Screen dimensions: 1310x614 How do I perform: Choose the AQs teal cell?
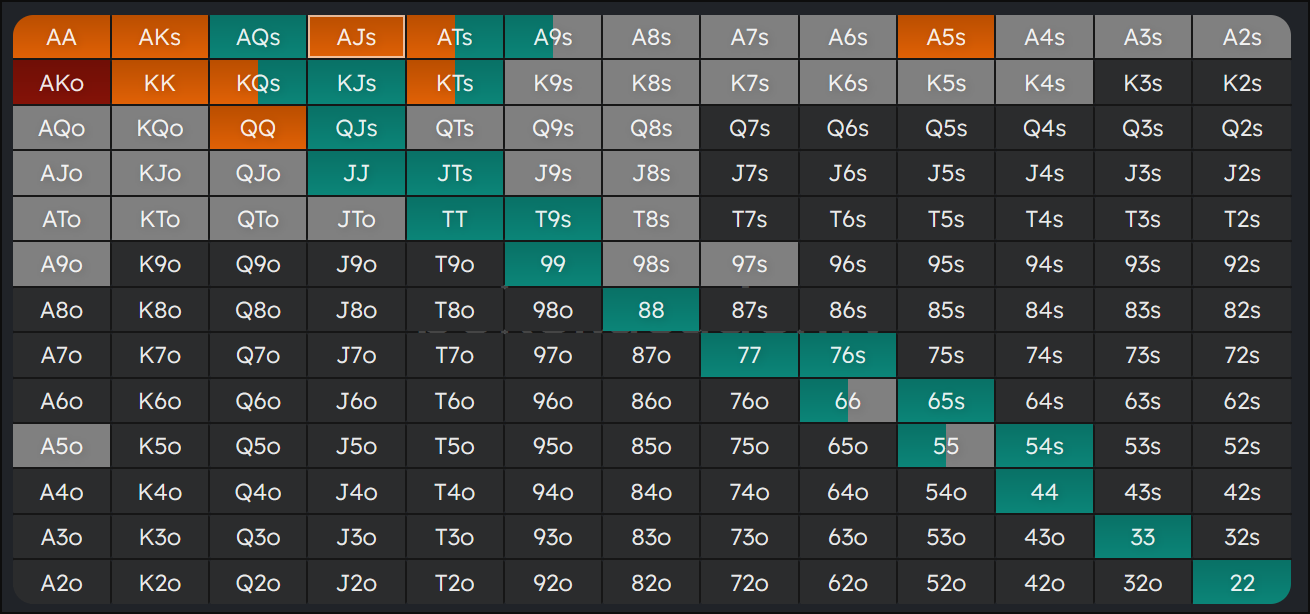click(x=258, y=37)
